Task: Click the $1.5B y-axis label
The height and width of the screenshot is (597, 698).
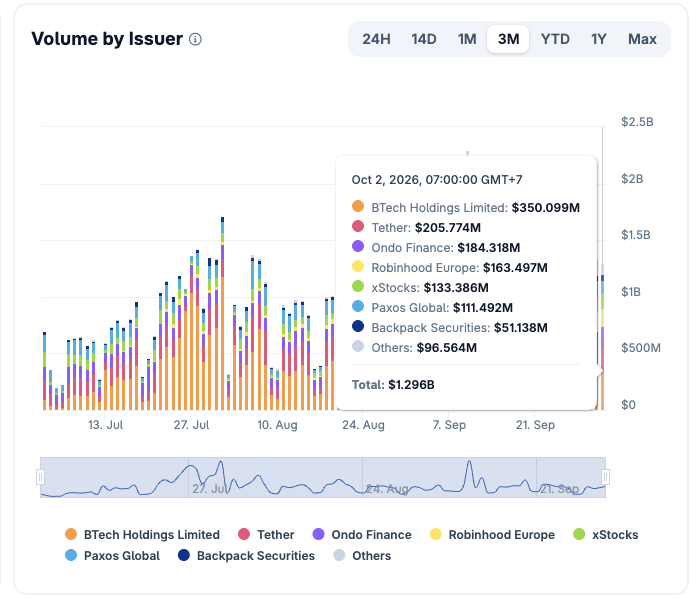Action: pos(636,235)
